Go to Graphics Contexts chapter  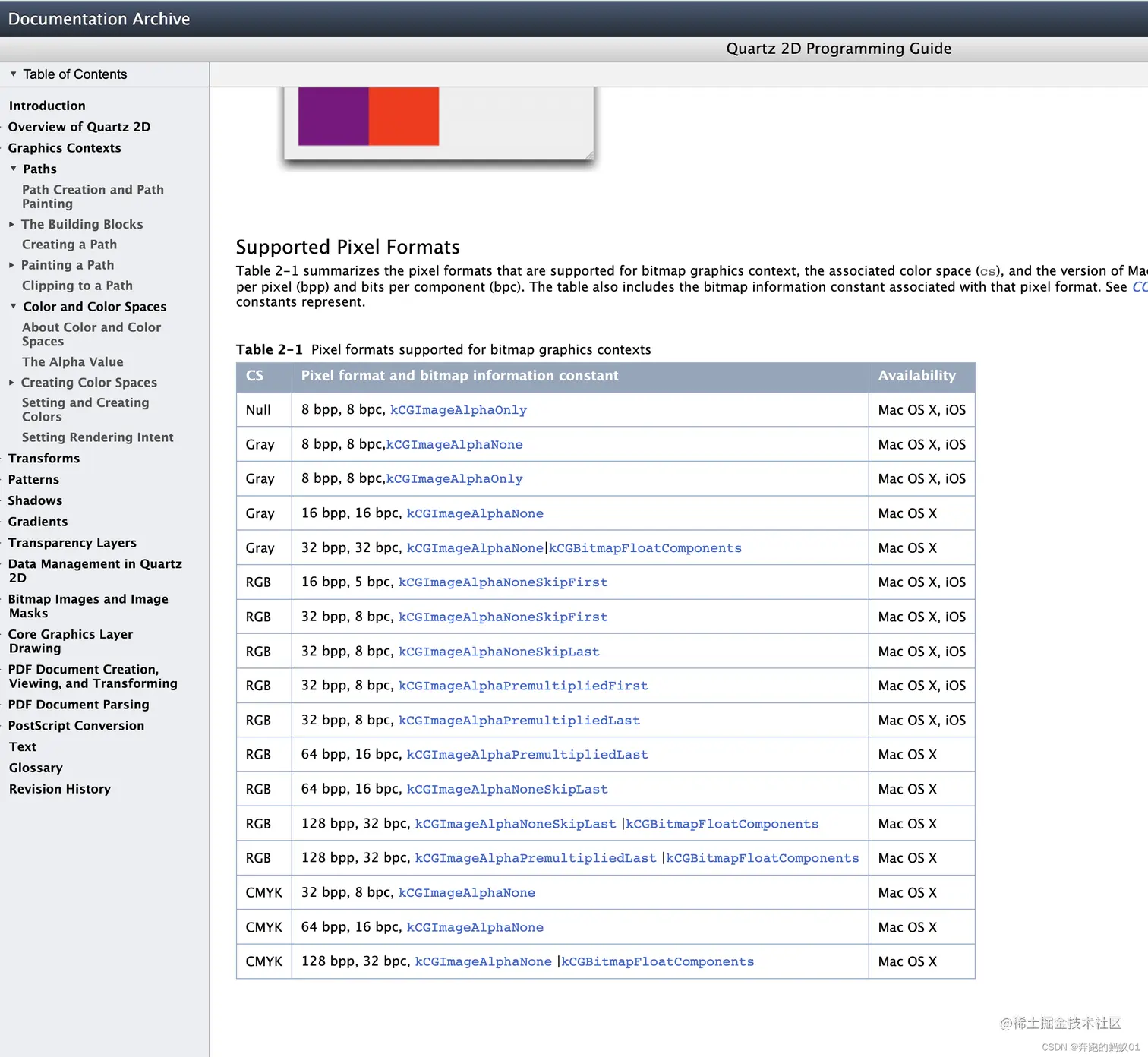65,148
